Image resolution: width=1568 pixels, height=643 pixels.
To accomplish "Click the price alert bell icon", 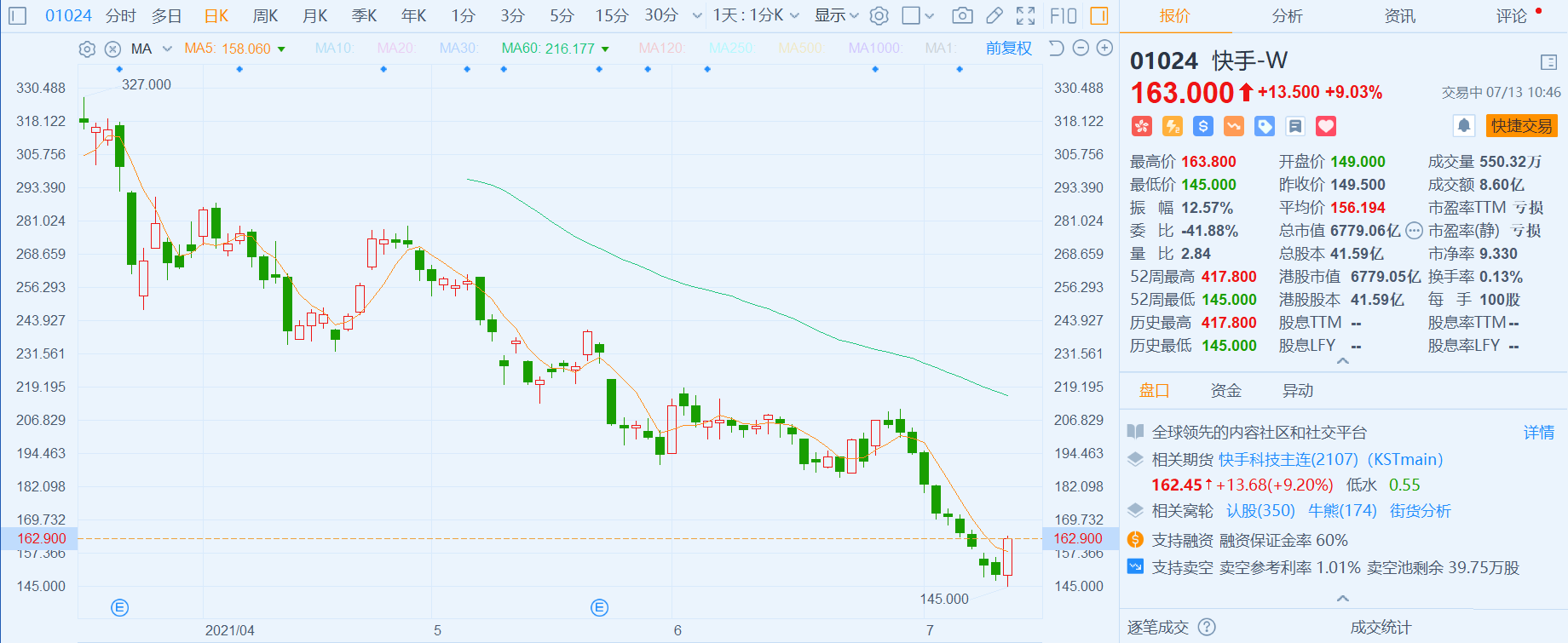I will click(1463, 126).
